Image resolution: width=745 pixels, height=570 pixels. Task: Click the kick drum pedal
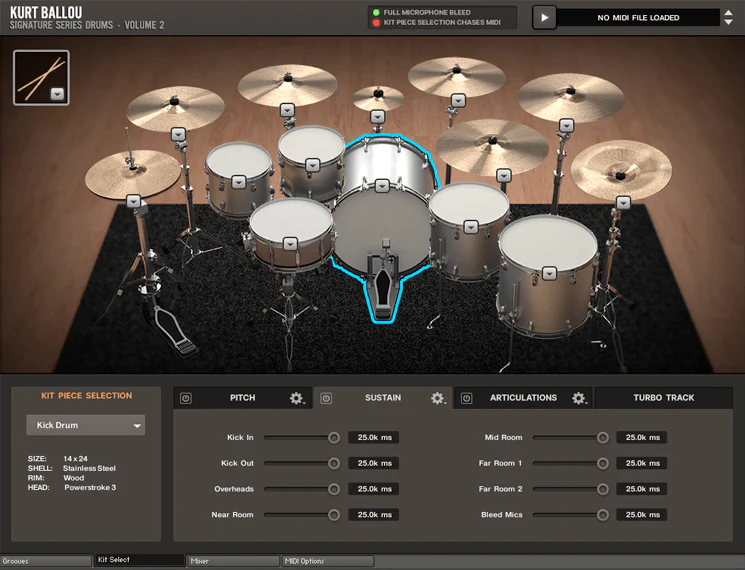point(384,290)
